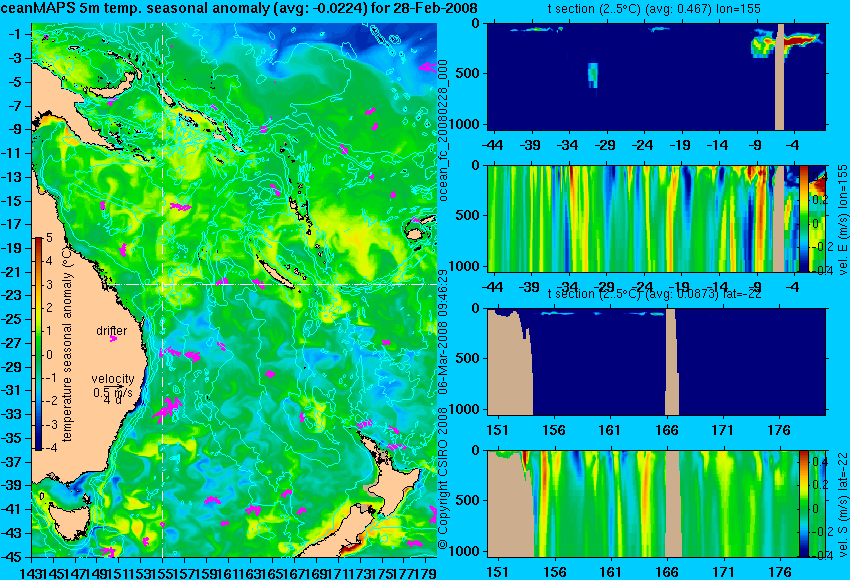Click the vel. S color scale bar
The image size is (850, 580).
[x=803, y=504]
